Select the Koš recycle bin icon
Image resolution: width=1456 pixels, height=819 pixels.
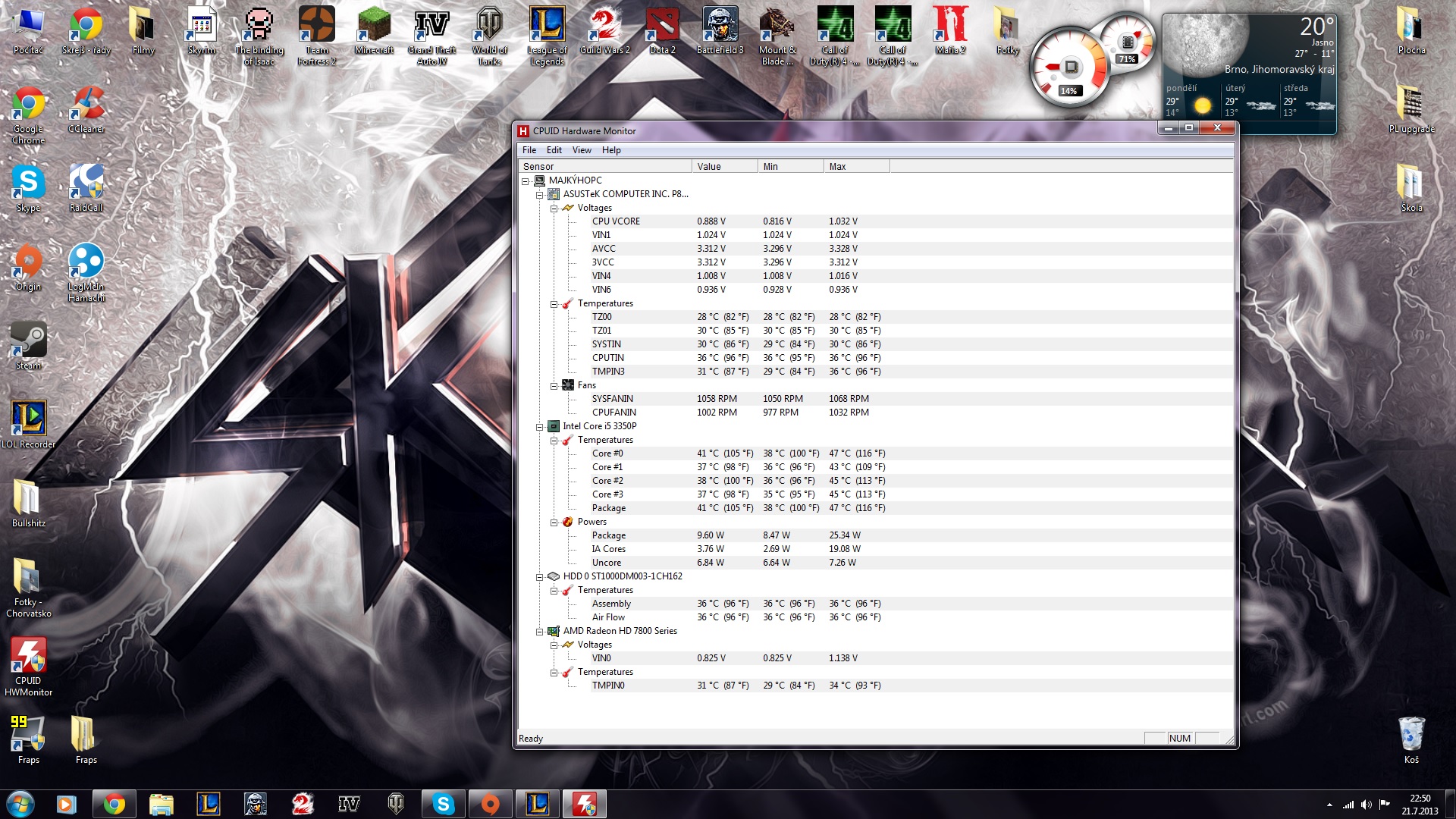tap(1411, 740)
